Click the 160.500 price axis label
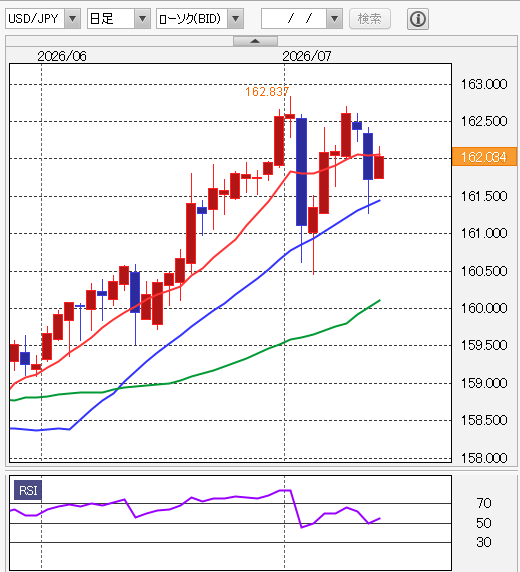This screenshot has height=572, width=520. [484, 271]
